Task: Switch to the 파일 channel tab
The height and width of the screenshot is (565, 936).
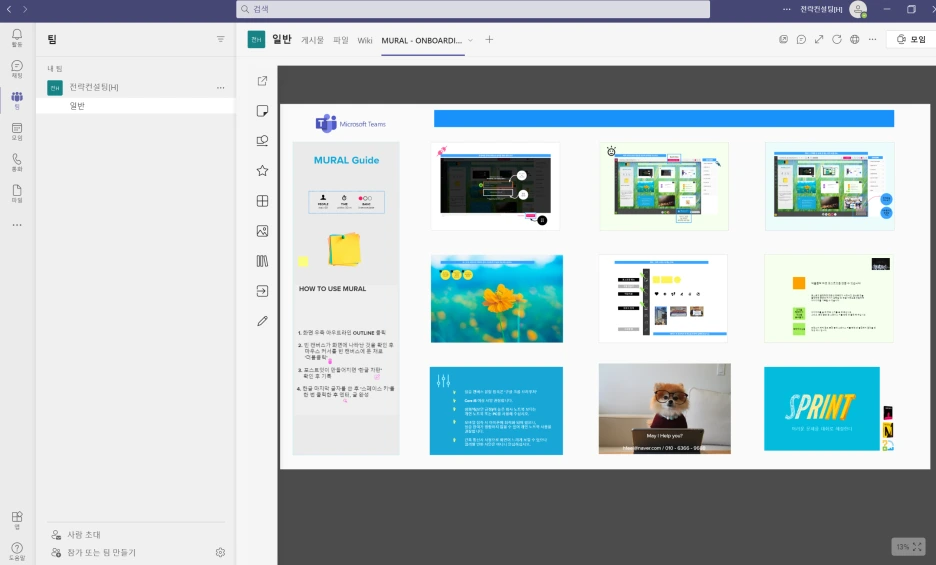Action: coord(341,40)
